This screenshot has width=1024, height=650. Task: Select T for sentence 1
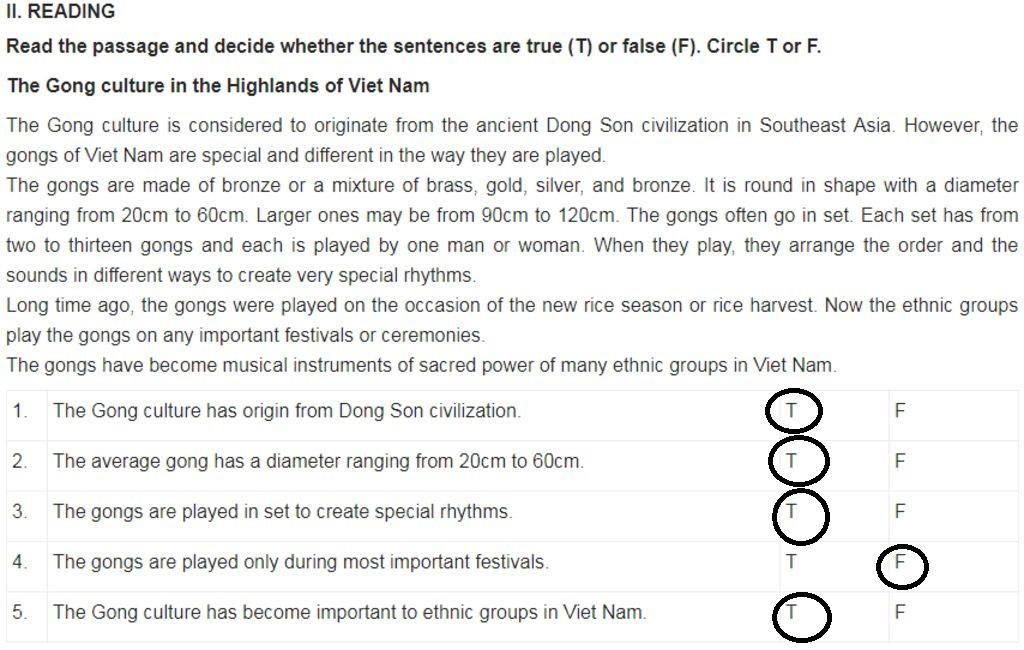(x=791, y=410)
